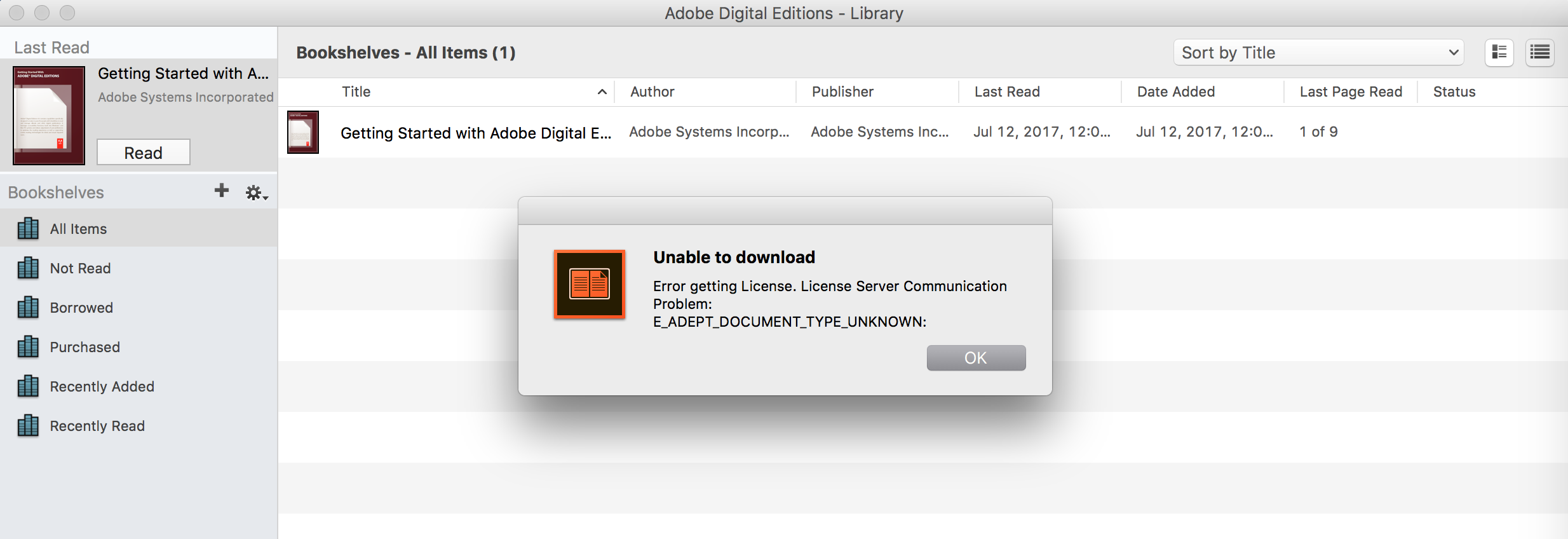Sort by the Author column header

[652, 92]
